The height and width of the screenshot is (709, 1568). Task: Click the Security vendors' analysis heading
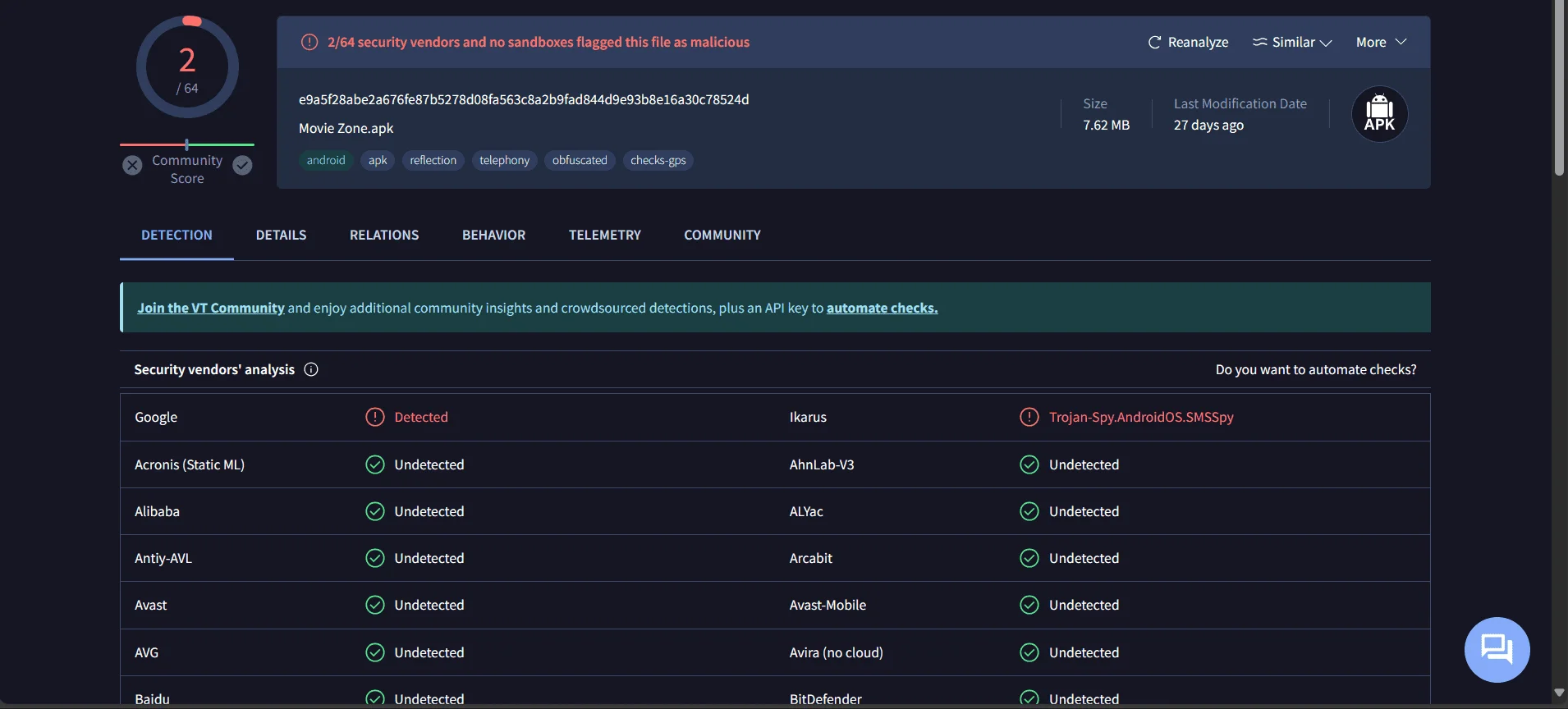click(214, 369)
